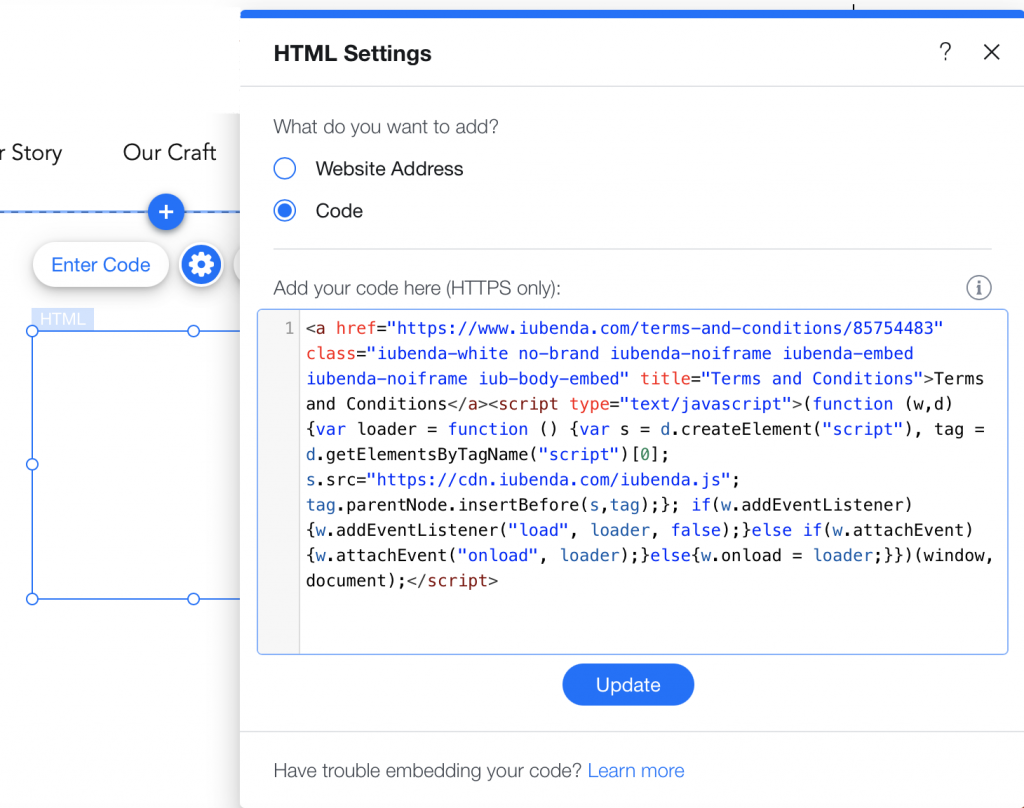Select the Our Story navigation item
1024x808 pixels.
(31, 152)
